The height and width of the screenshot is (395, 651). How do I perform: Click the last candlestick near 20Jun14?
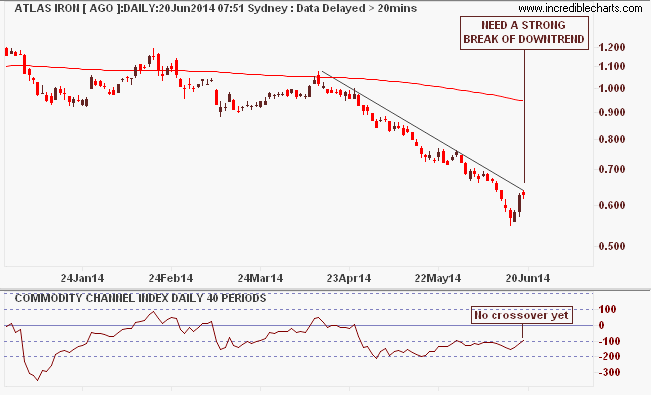pos(524,194)
